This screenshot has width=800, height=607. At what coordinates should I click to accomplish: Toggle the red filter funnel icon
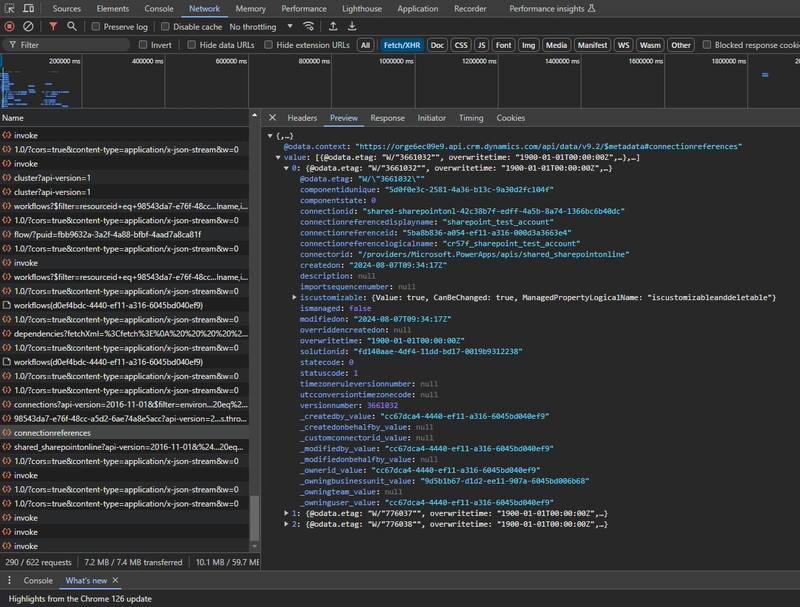pos(53,27)
